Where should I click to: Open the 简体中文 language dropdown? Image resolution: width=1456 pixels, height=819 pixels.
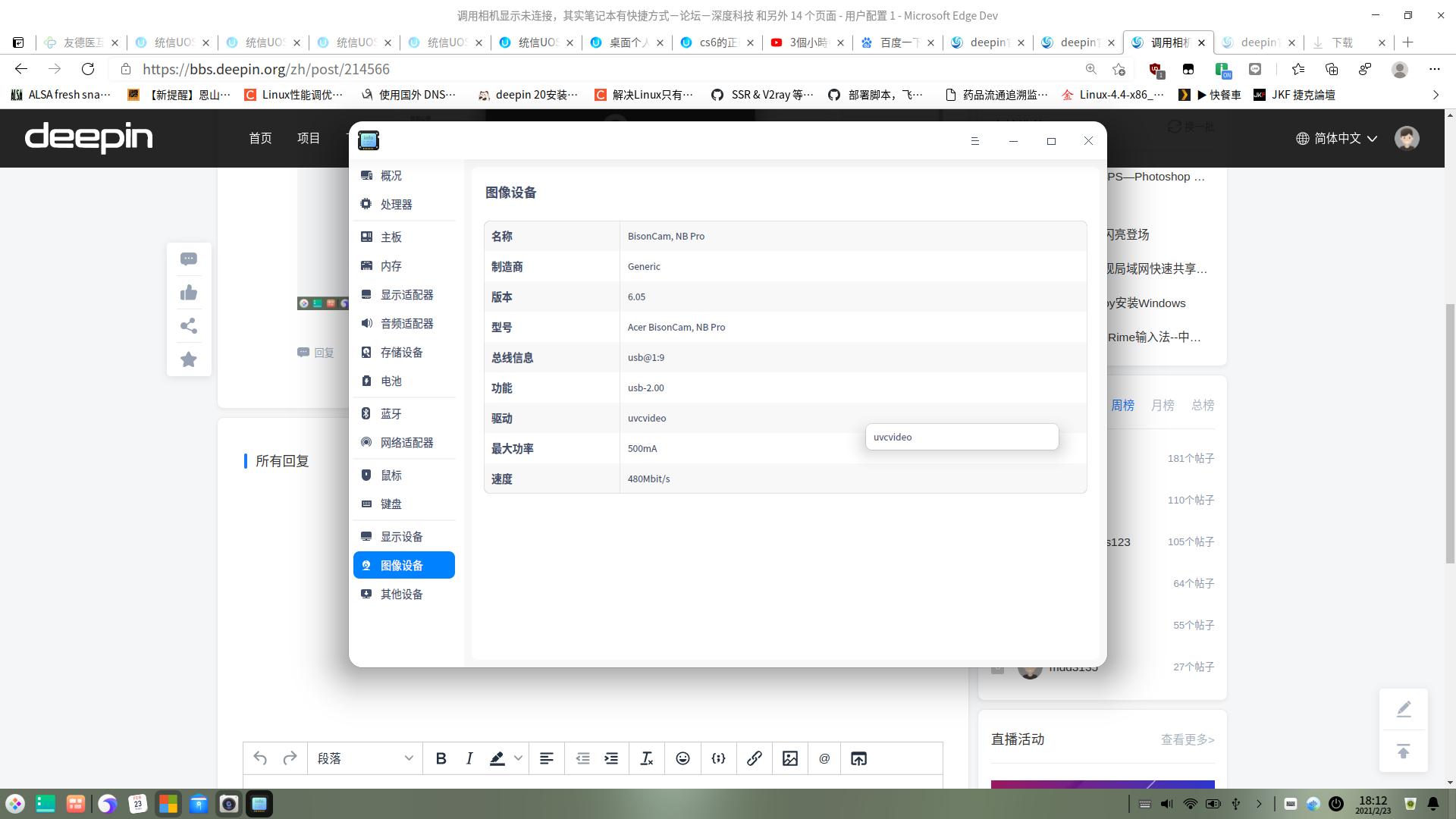pyautogui.click(x=1337, y=138)
